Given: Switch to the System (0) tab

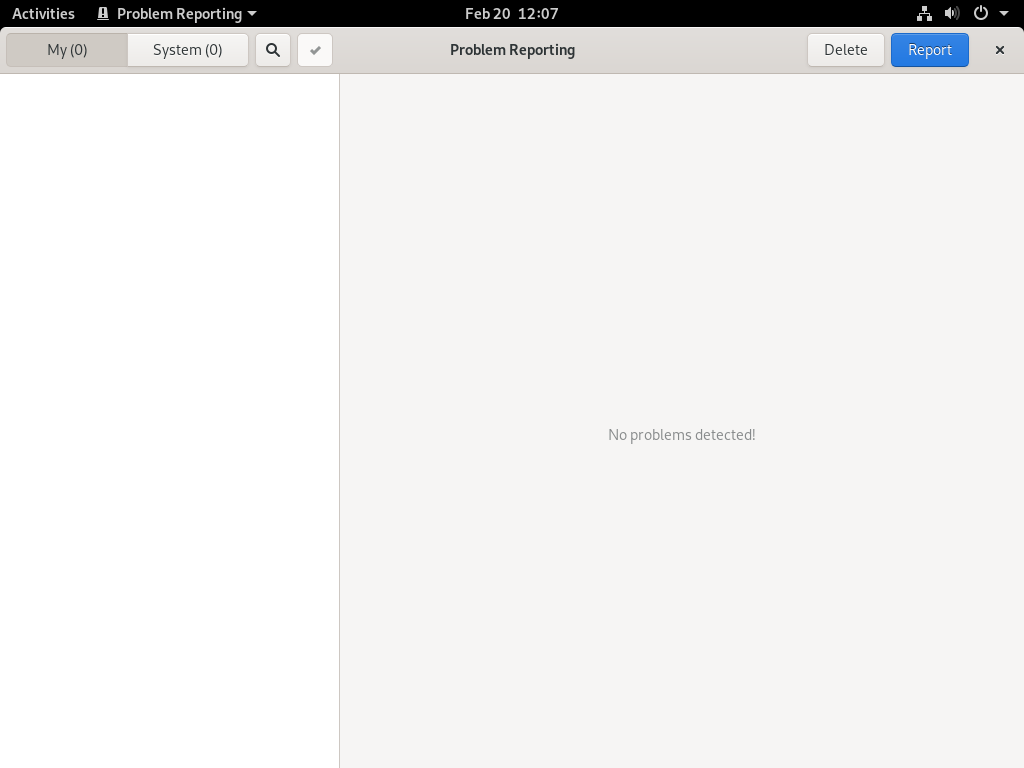Looking at the screenshot, I should pyautogui.click(x=187, y=50).
